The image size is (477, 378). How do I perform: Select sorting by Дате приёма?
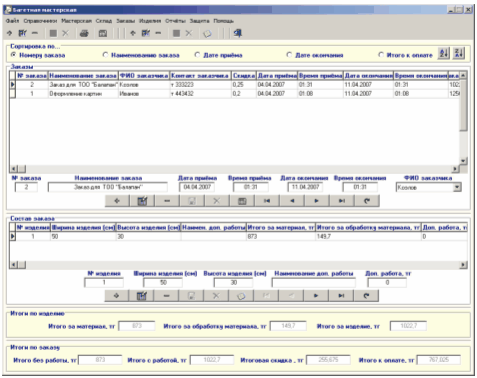click(197, 55)
